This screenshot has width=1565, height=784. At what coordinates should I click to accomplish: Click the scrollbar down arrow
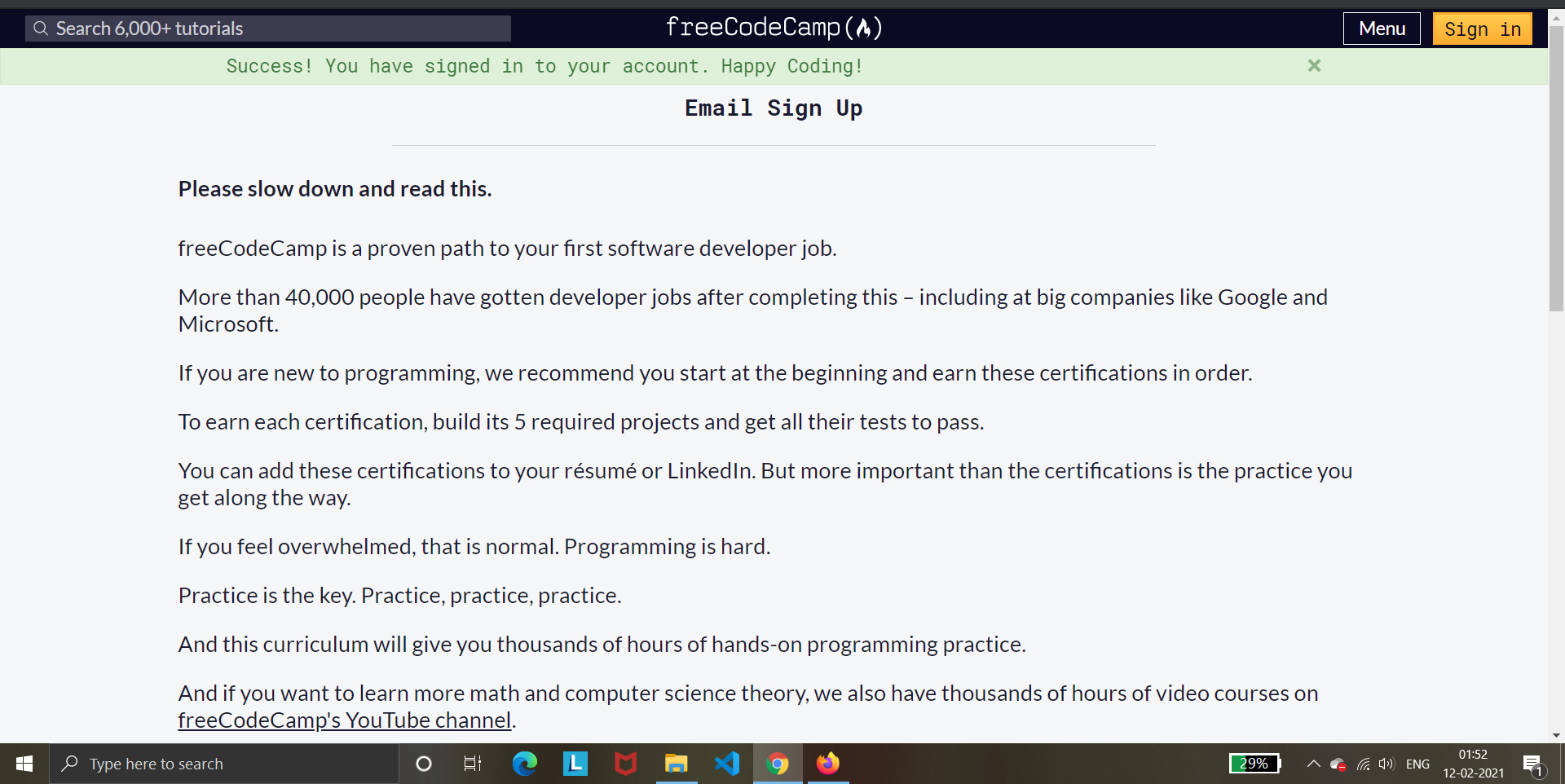[x=1556, y=734]
